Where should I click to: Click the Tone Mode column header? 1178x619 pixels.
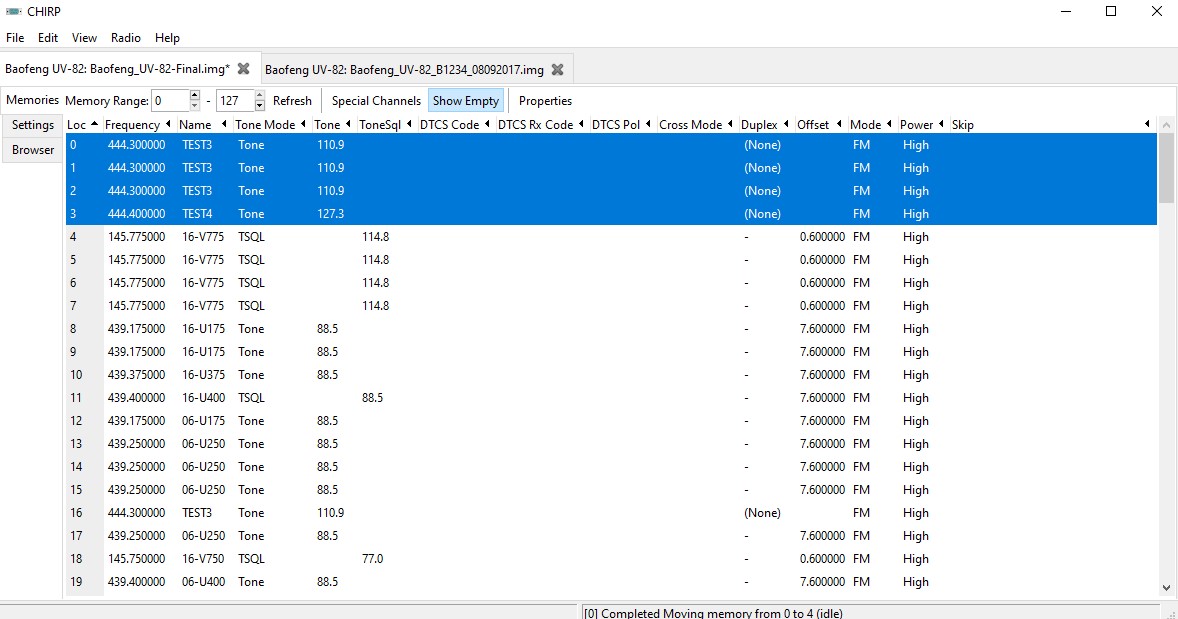270,125
